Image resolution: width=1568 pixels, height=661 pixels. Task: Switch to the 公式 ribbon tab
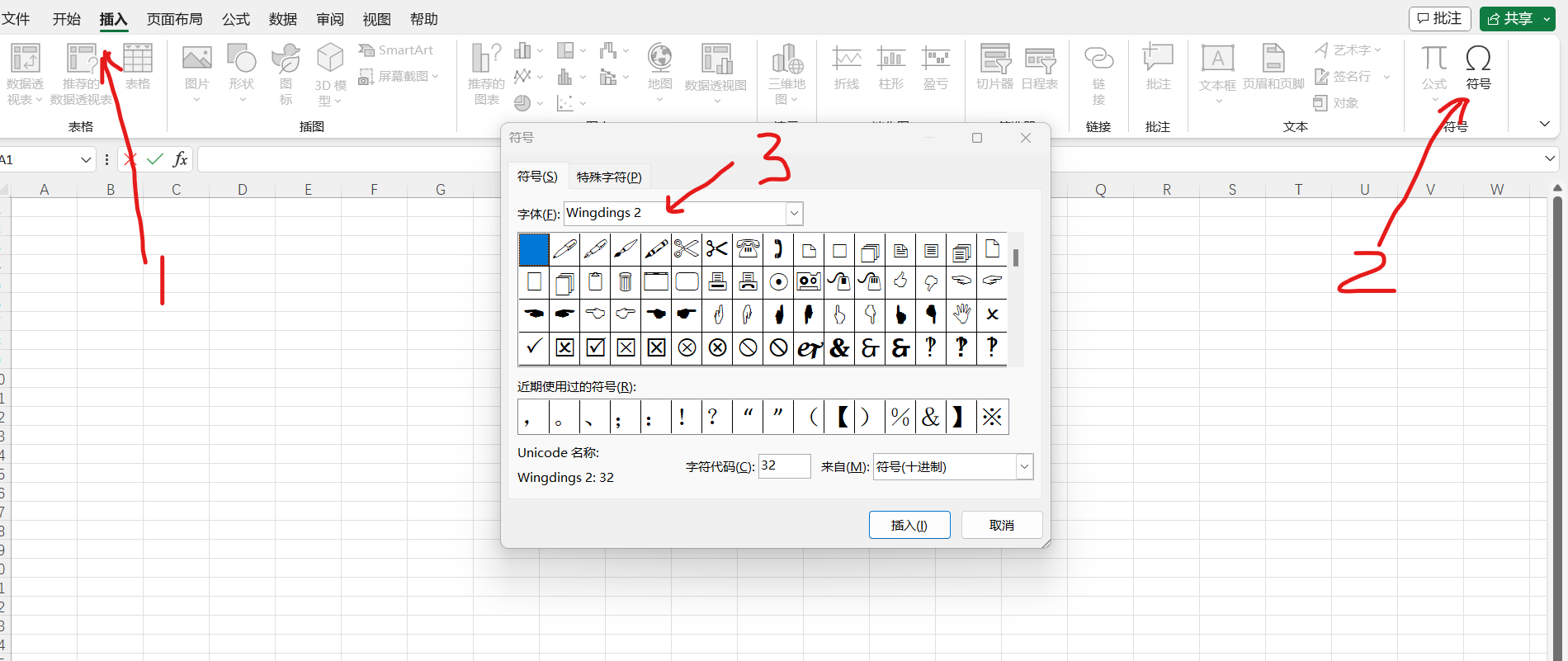point(236,19)
